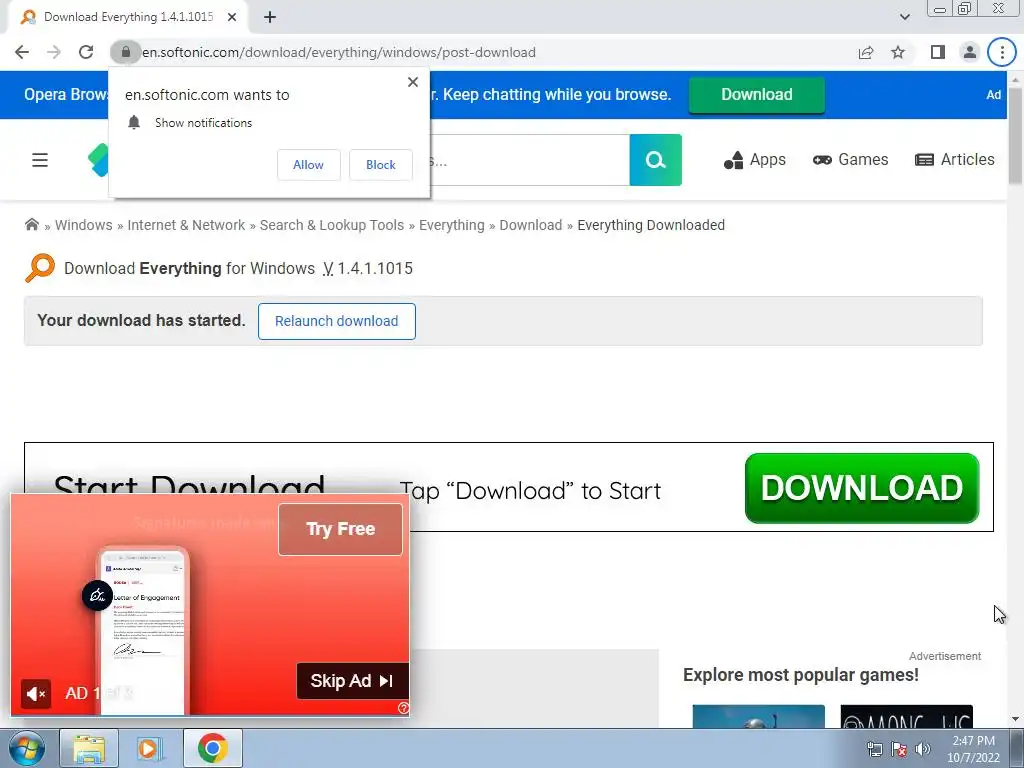Click the magnifier search button
1024x768 pixels.
coord(655,160)
